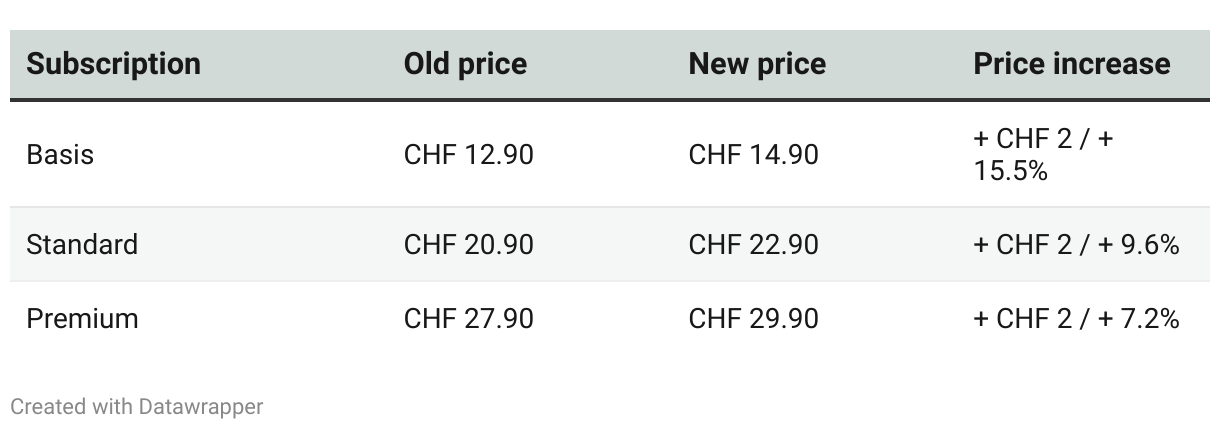Open the Created with Datawrapper link

point(137,407)
